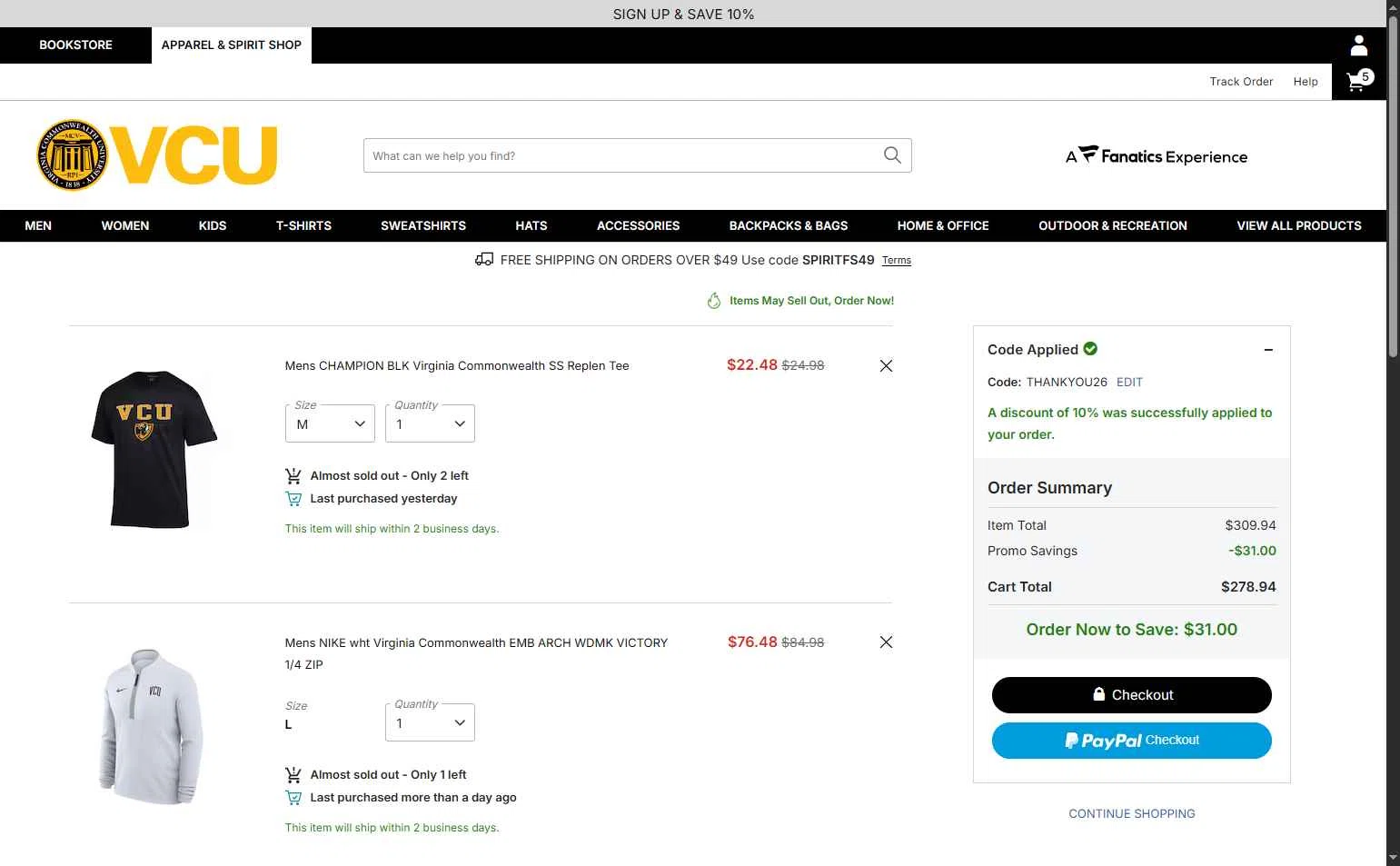The image size is (1400, 866).
Task: Collapse the Code Applied section
Action: click(x=1268, y=350)
